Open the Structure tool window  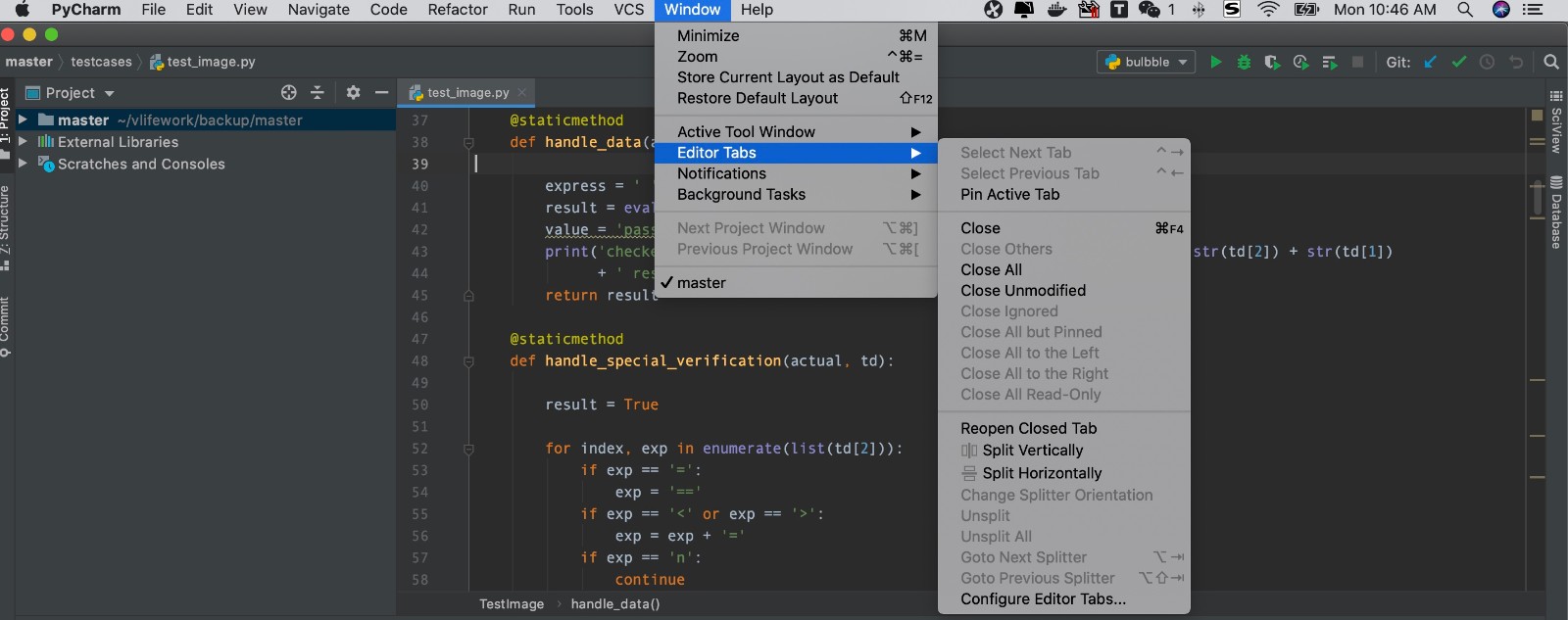coord(6,227)
